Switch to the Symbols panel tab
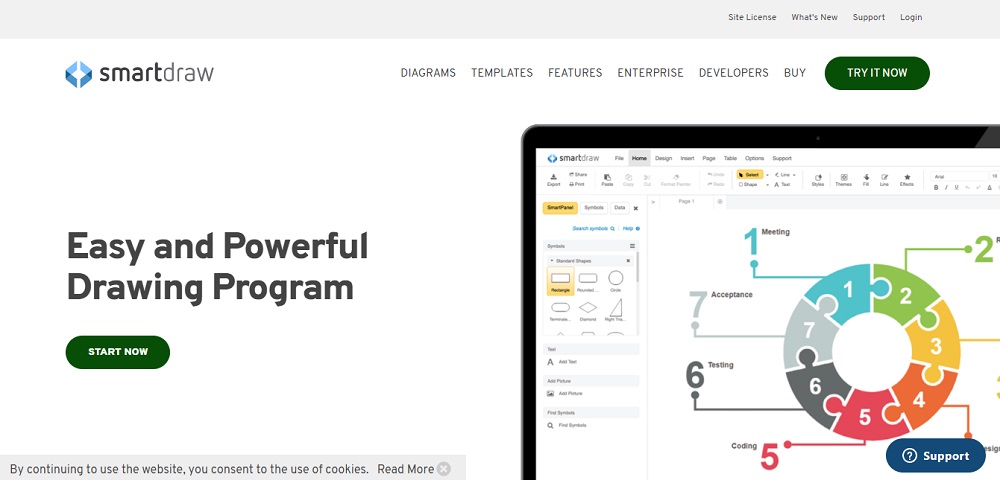 coord(593,208)
